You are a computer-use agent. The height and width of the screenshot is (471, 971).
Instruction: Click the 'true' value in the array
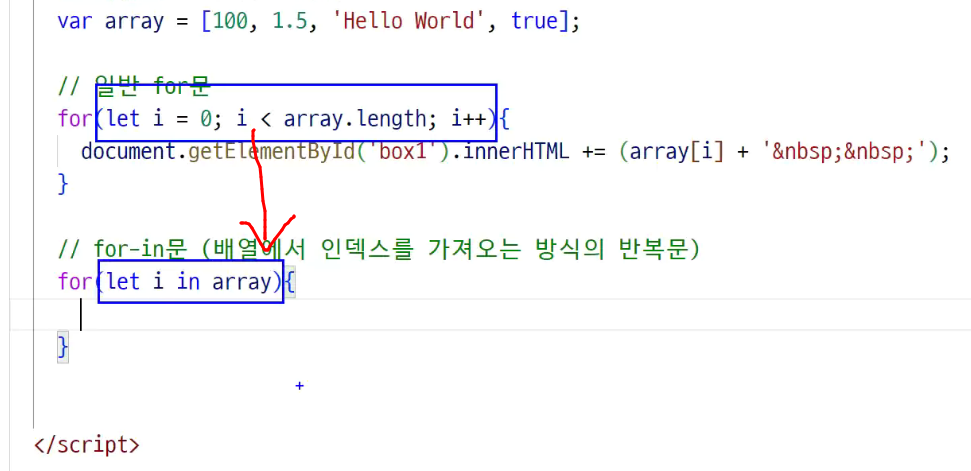pyautogui.click(x=534, y=22)
